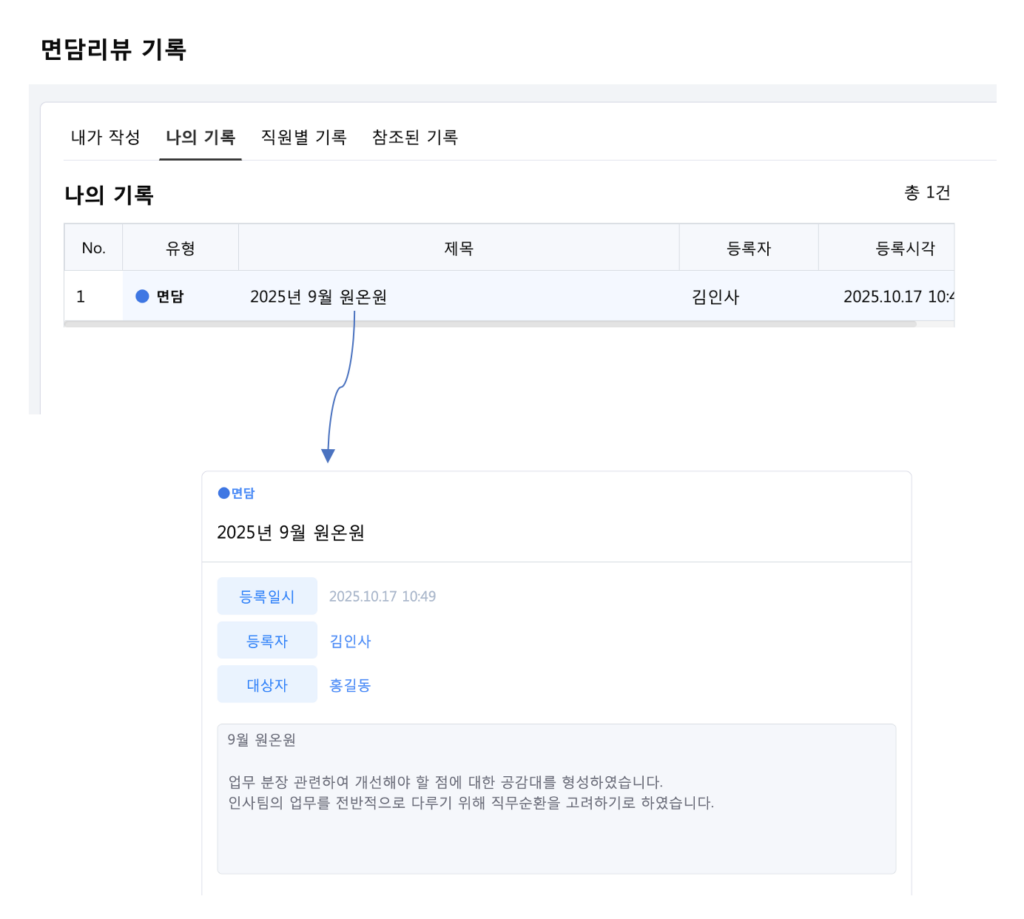Open the 내가 작성 tab
Screen dimensions: 1024x919
[105, 138]
